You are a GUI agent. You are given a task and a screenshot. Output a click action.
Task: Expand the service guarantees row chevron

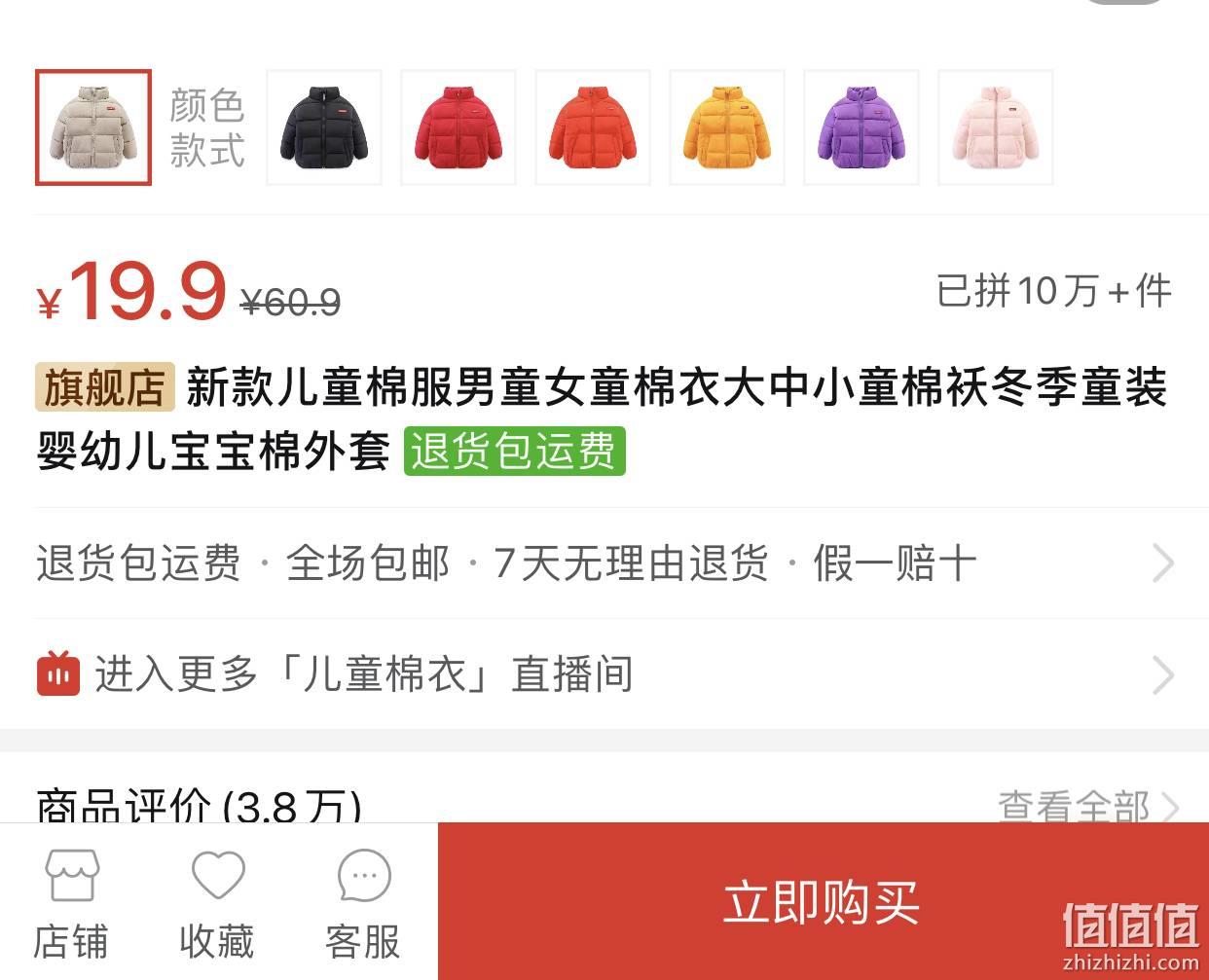pyautogui.click(x=1163, y=563)
